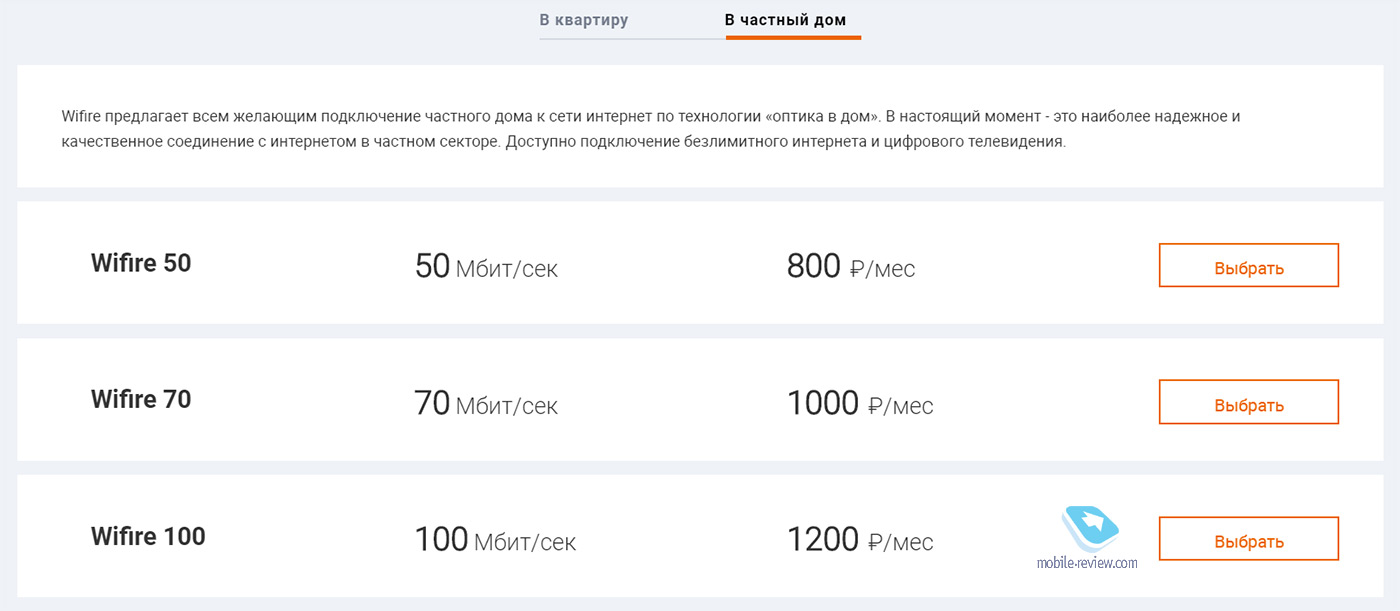Switch to the «В квартиру» tab
Screen dimensions: 1400x611
[584, 20]
